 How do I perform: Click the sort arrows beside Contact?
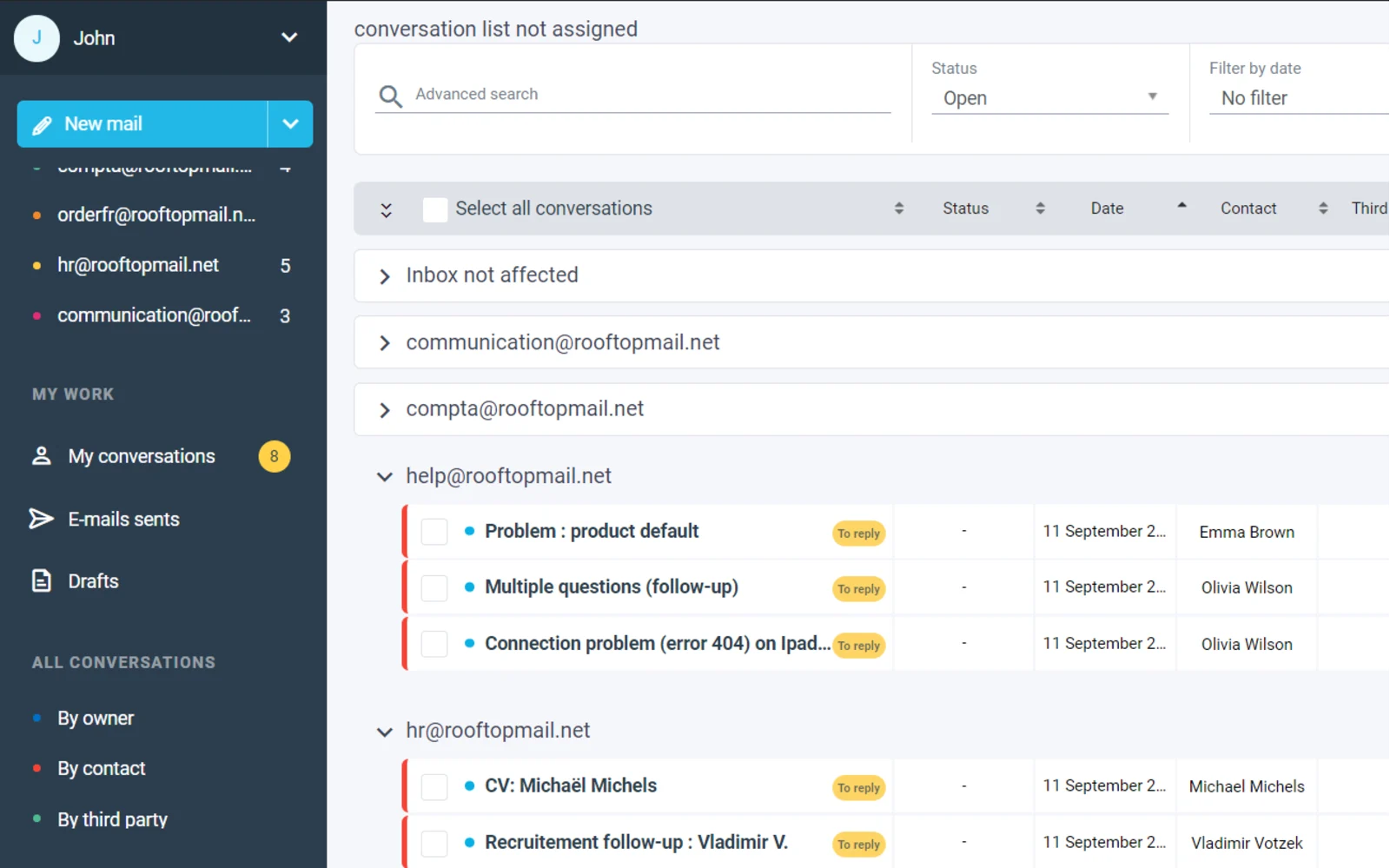1323,208
